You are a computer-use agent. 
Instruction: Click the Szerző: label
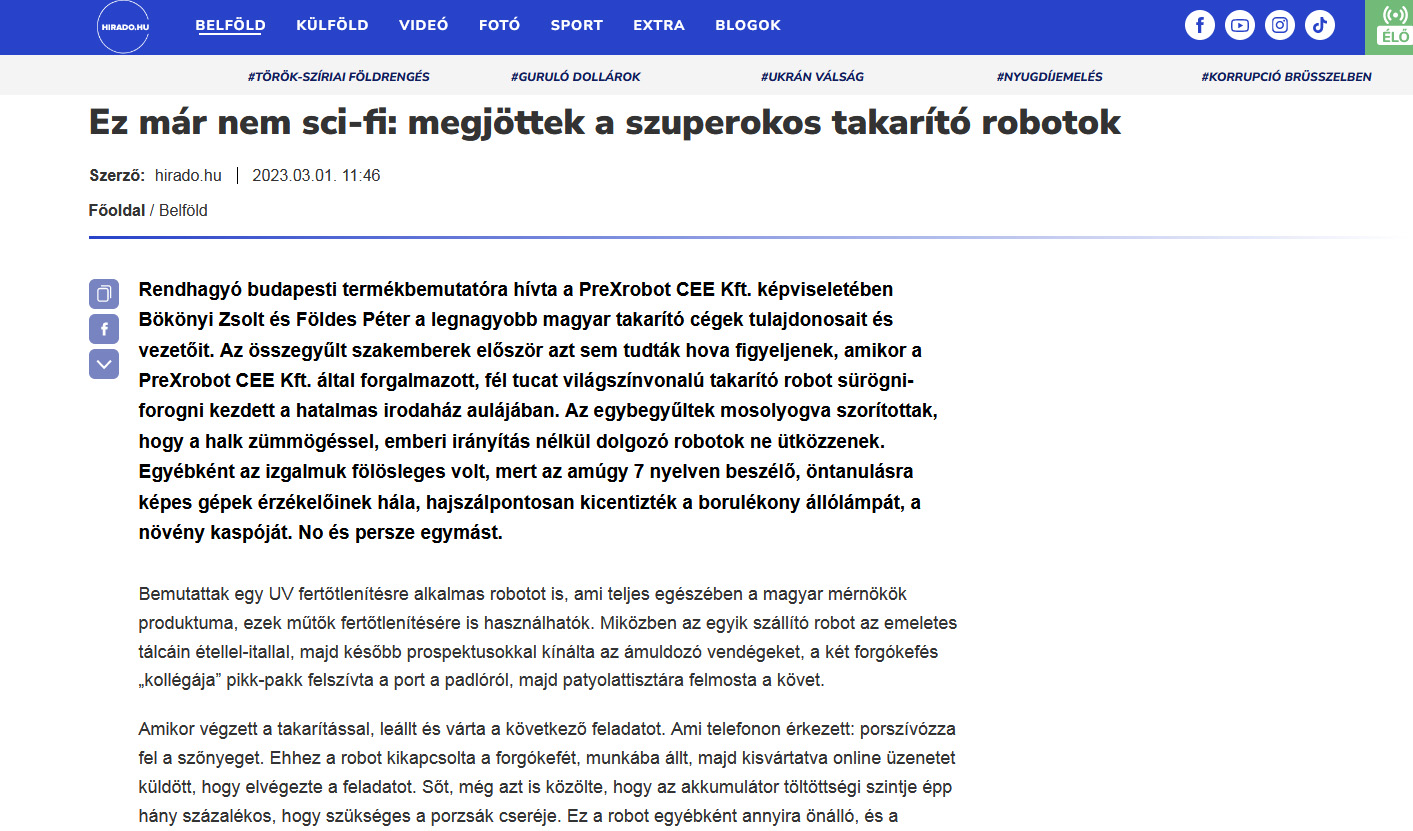pyautogui.click(x=117, y=175)
